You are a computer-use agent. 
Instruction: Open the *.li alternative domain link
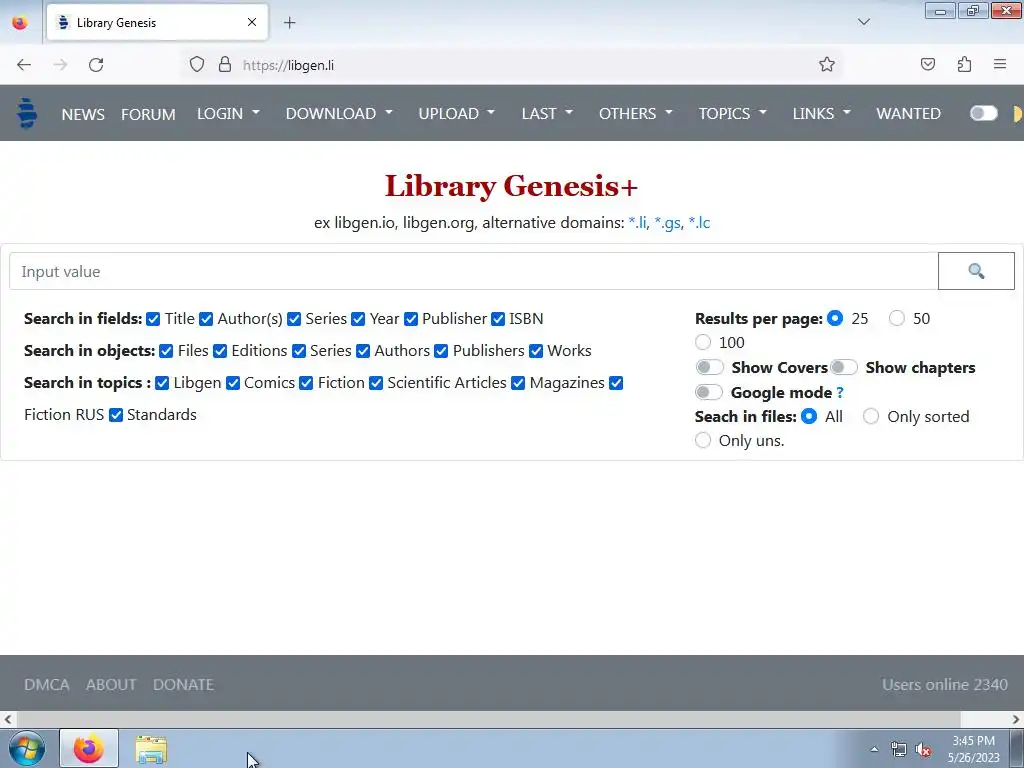click(637, 223)
